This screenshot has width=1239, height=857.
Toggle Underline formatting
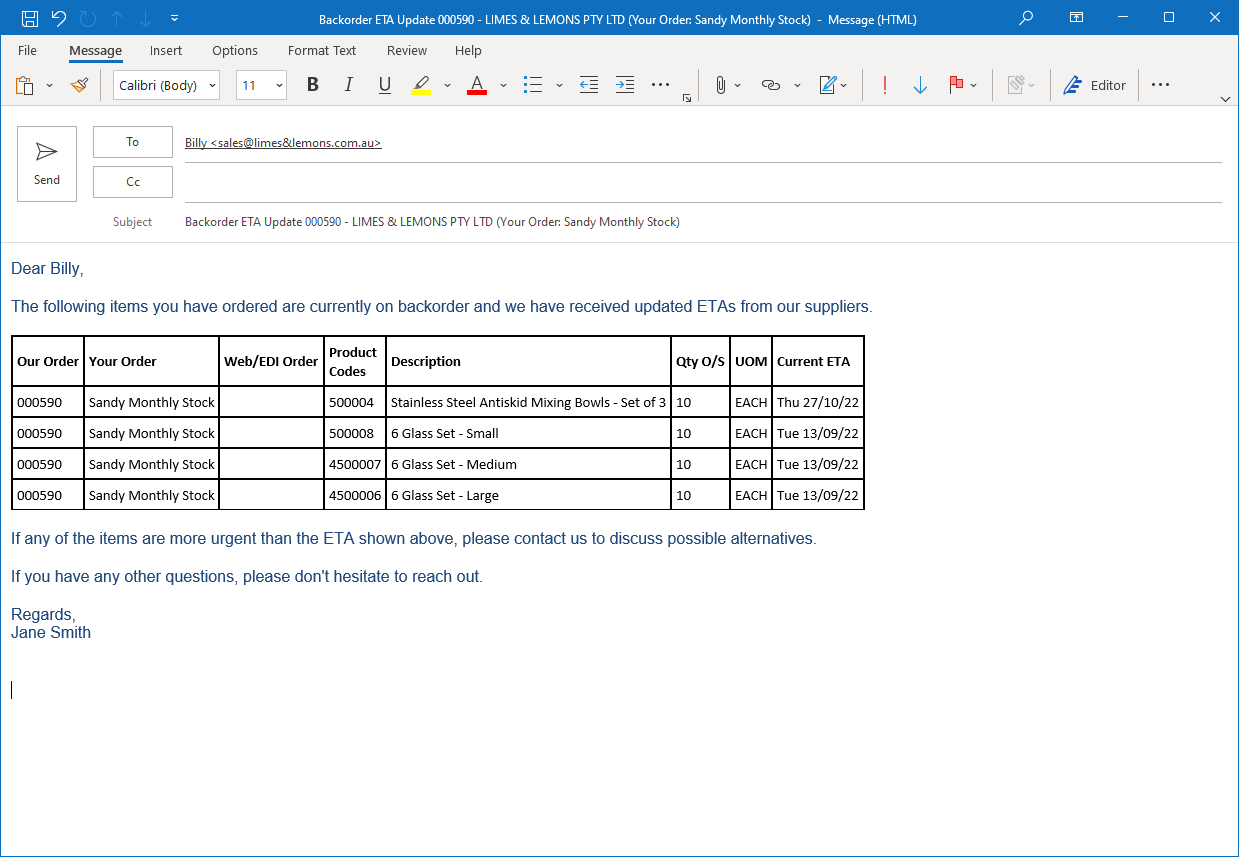pos(384,85)
